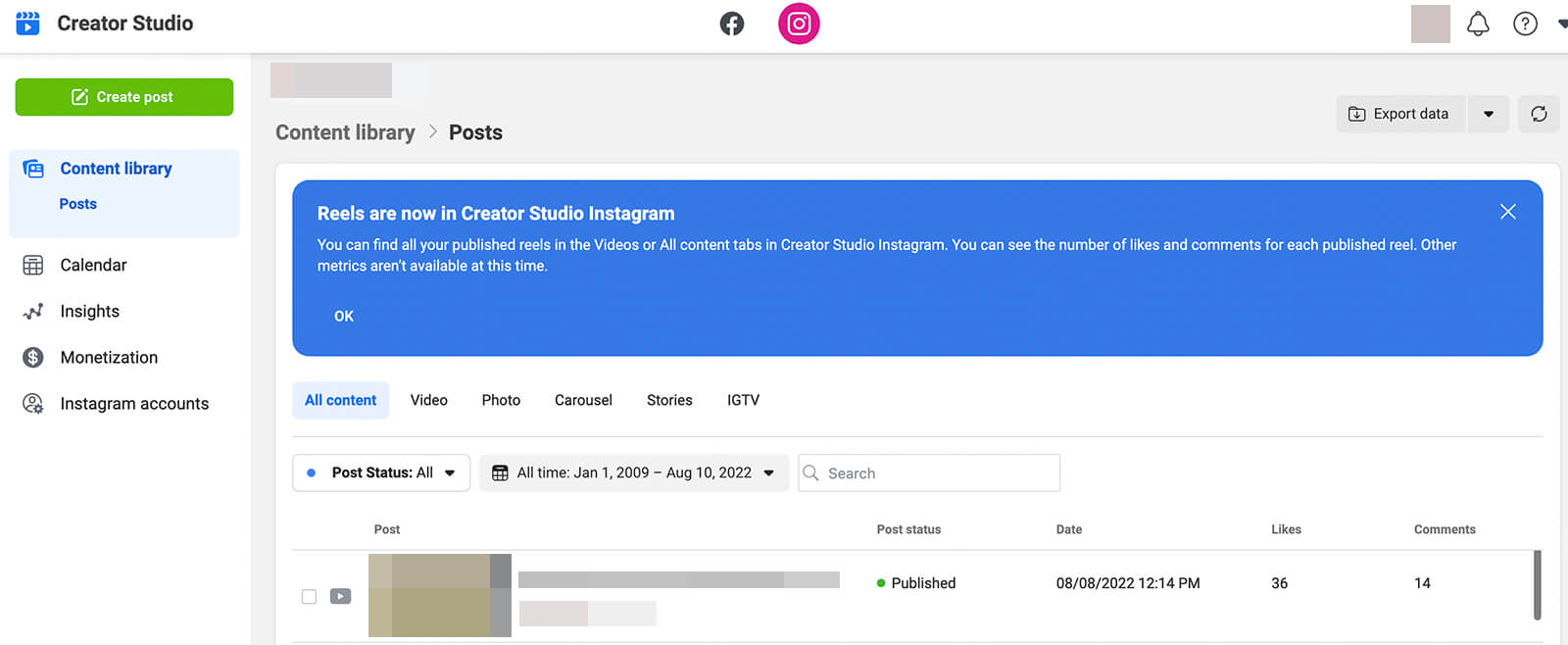The height and width of the screenshot is (645, 1568).
Task: Select the Instagram icon in header
Action: [x=799, y=24]
